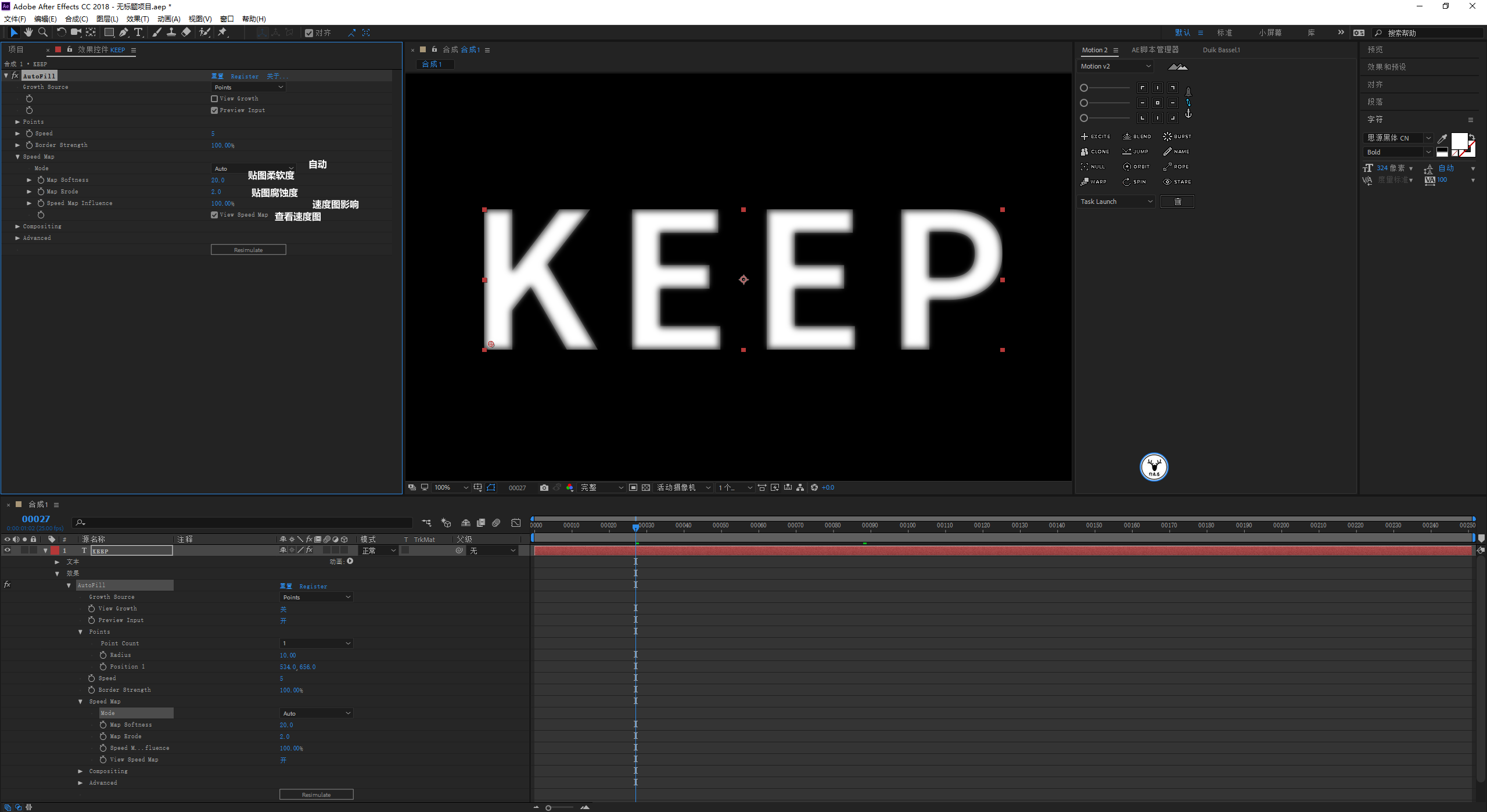Switch to the 小屏幕 workspace
Viewport: 1487px width, 812px height.
1270,33
